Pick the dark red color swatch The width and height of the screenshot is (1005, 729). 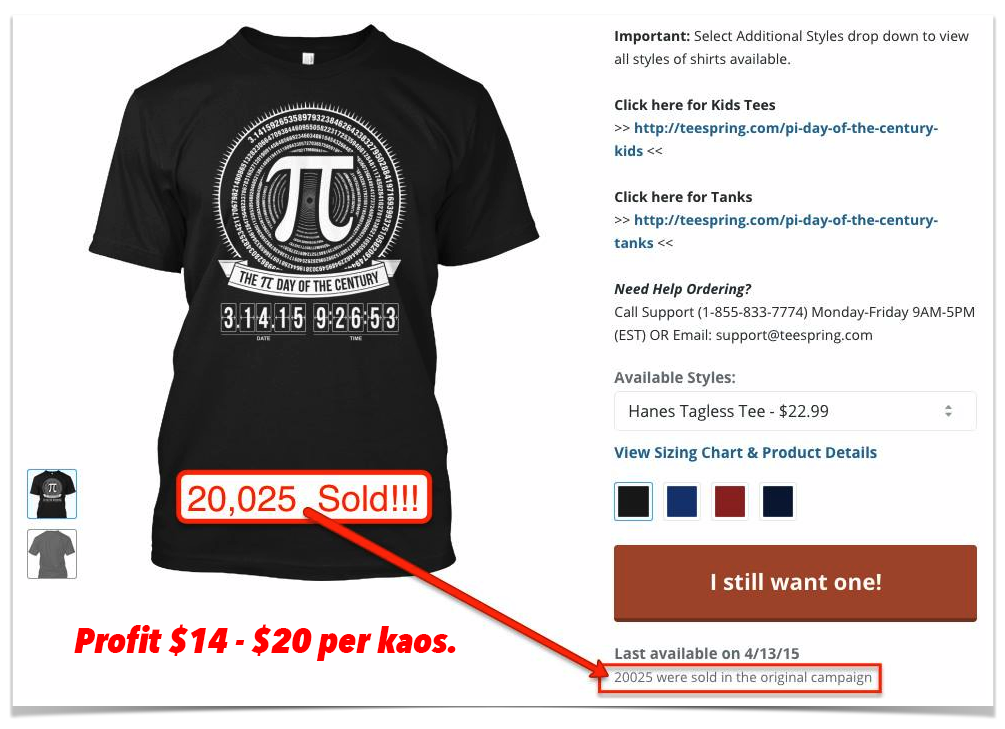729,501
